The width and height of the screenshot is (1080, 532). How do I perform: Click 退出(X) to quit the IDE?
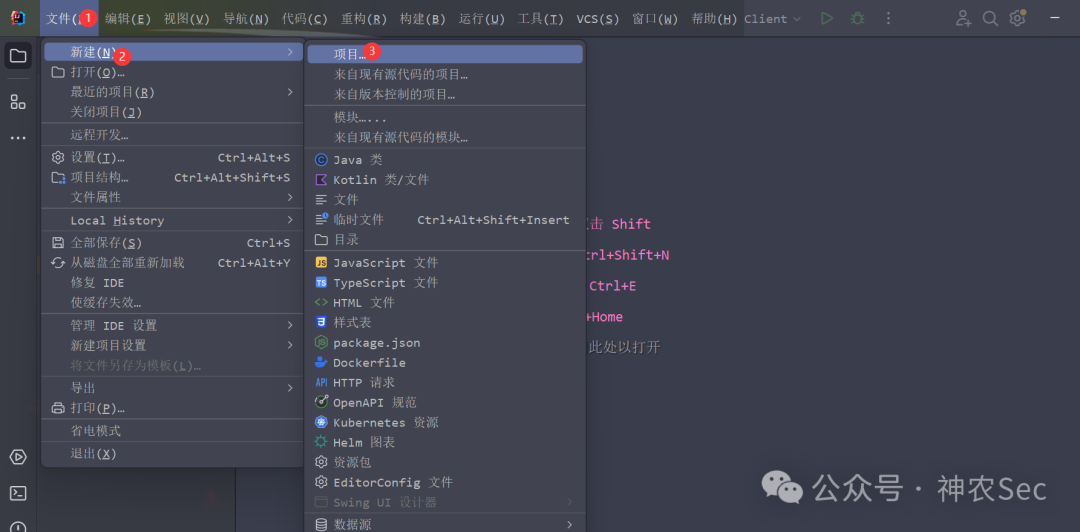tap(173, 453)
